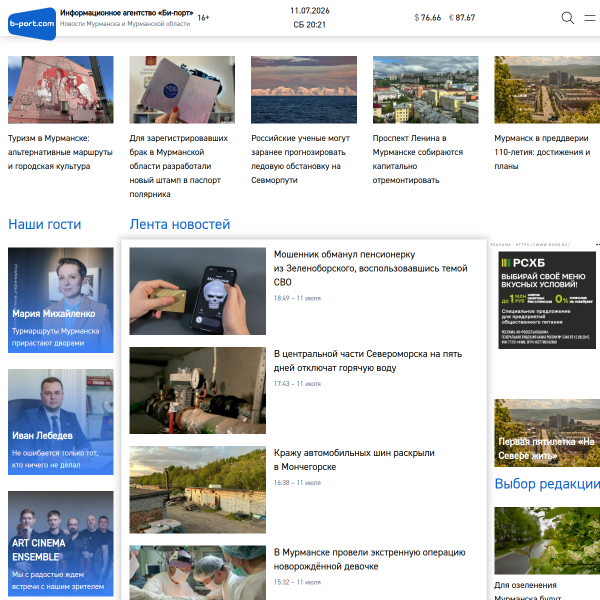Open the search magnifier icon
Viewport: 600px width, 600px height.
(567, 18)
